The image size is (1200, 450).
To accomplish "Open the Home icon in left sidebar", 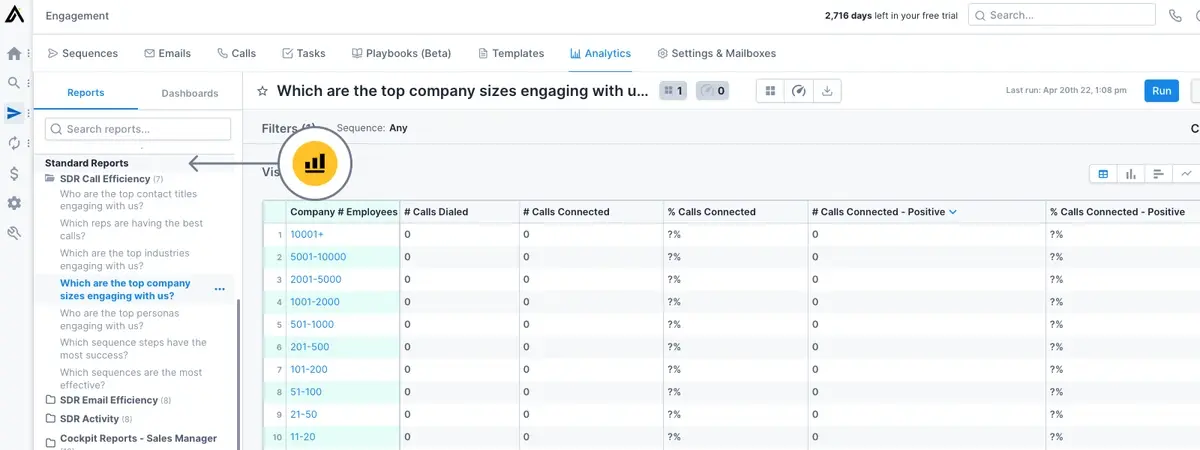I will (x=14, y=54).
